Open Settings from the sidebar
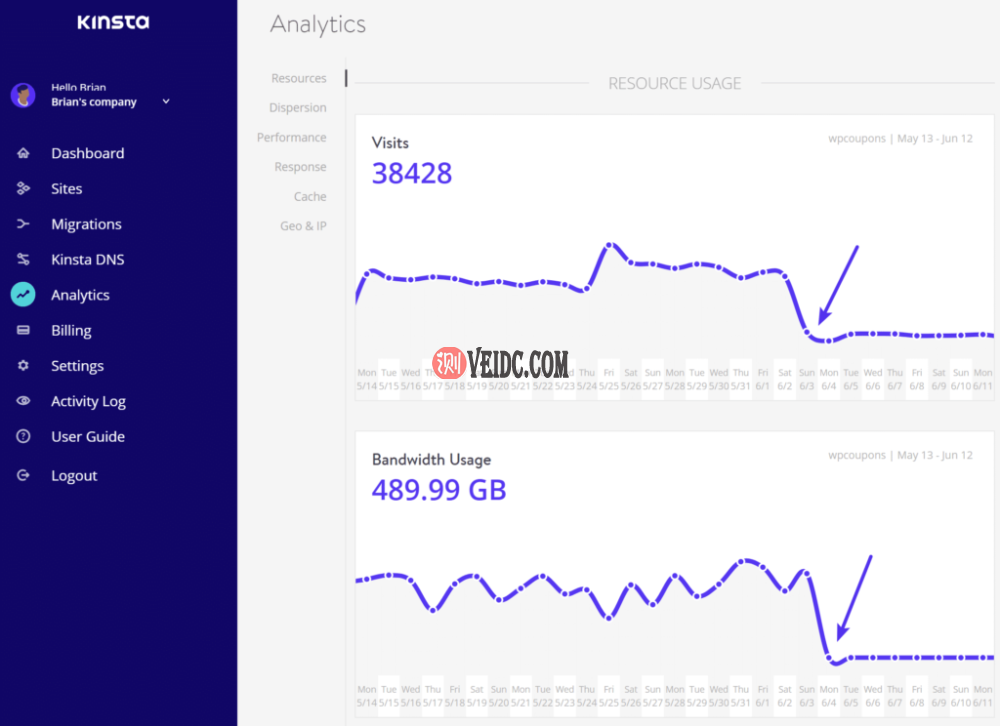 click(77, 366)
